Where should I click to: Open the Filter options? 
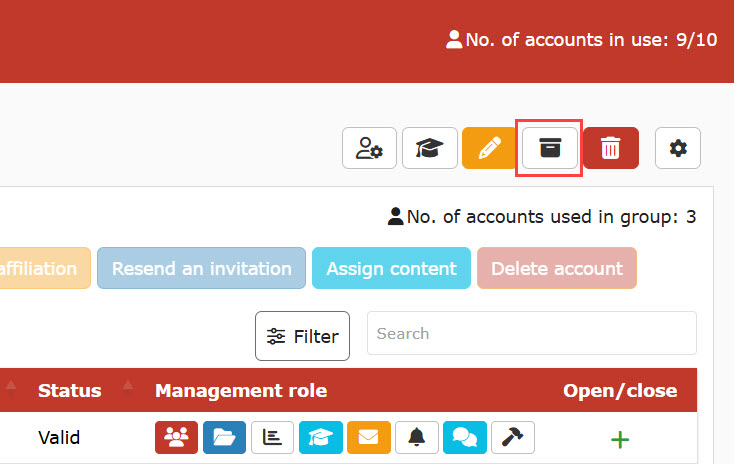click(x=302, y=336)
